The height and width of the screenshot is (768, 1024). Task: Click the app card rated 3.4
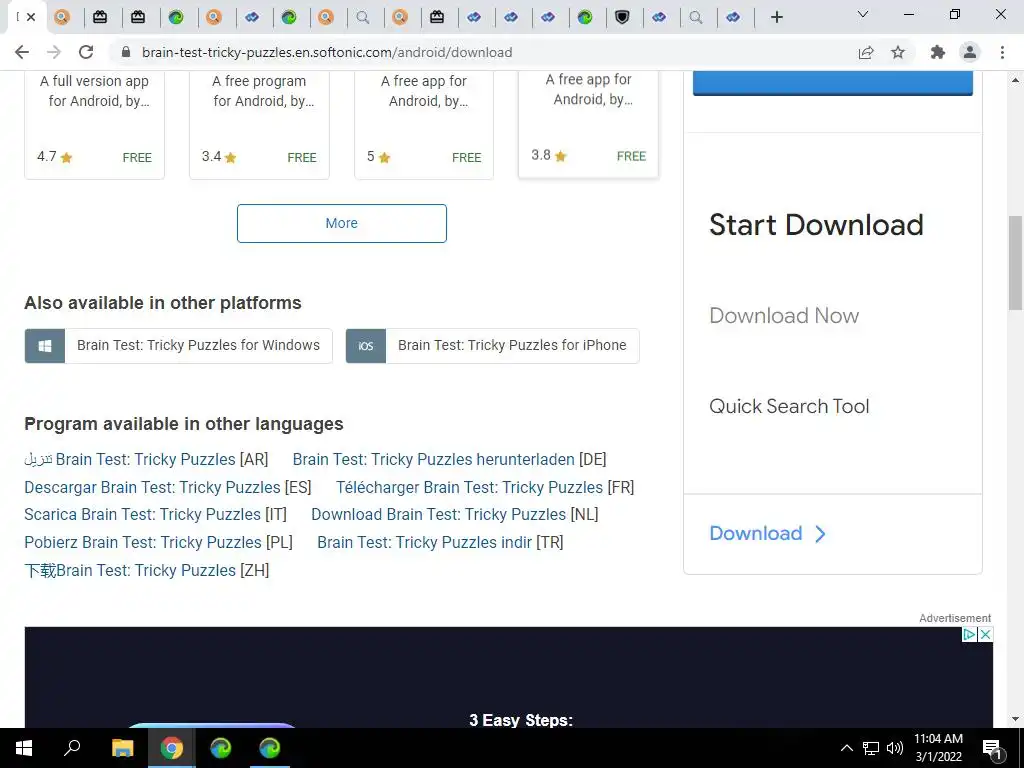259,125
